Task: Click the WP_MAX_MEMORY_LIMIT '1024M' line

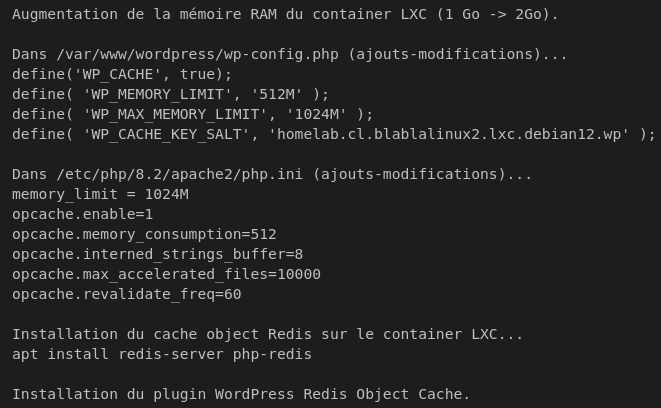Action: click(x=192, y=115)
